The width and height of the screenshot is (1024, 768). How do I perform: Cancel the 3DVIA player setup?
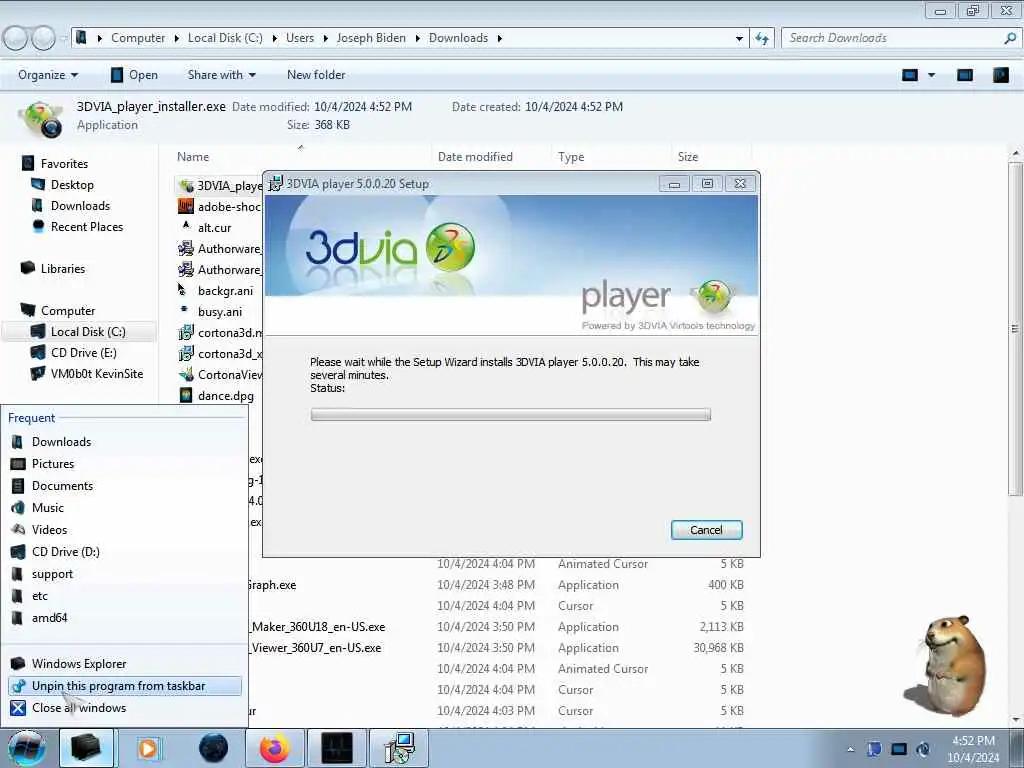point(706,530)
